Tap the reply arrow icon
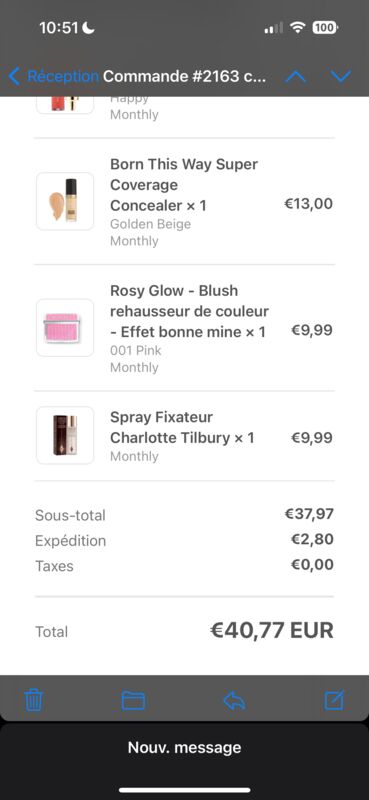Viewport: 369px width, 800px height. point(234,701)
